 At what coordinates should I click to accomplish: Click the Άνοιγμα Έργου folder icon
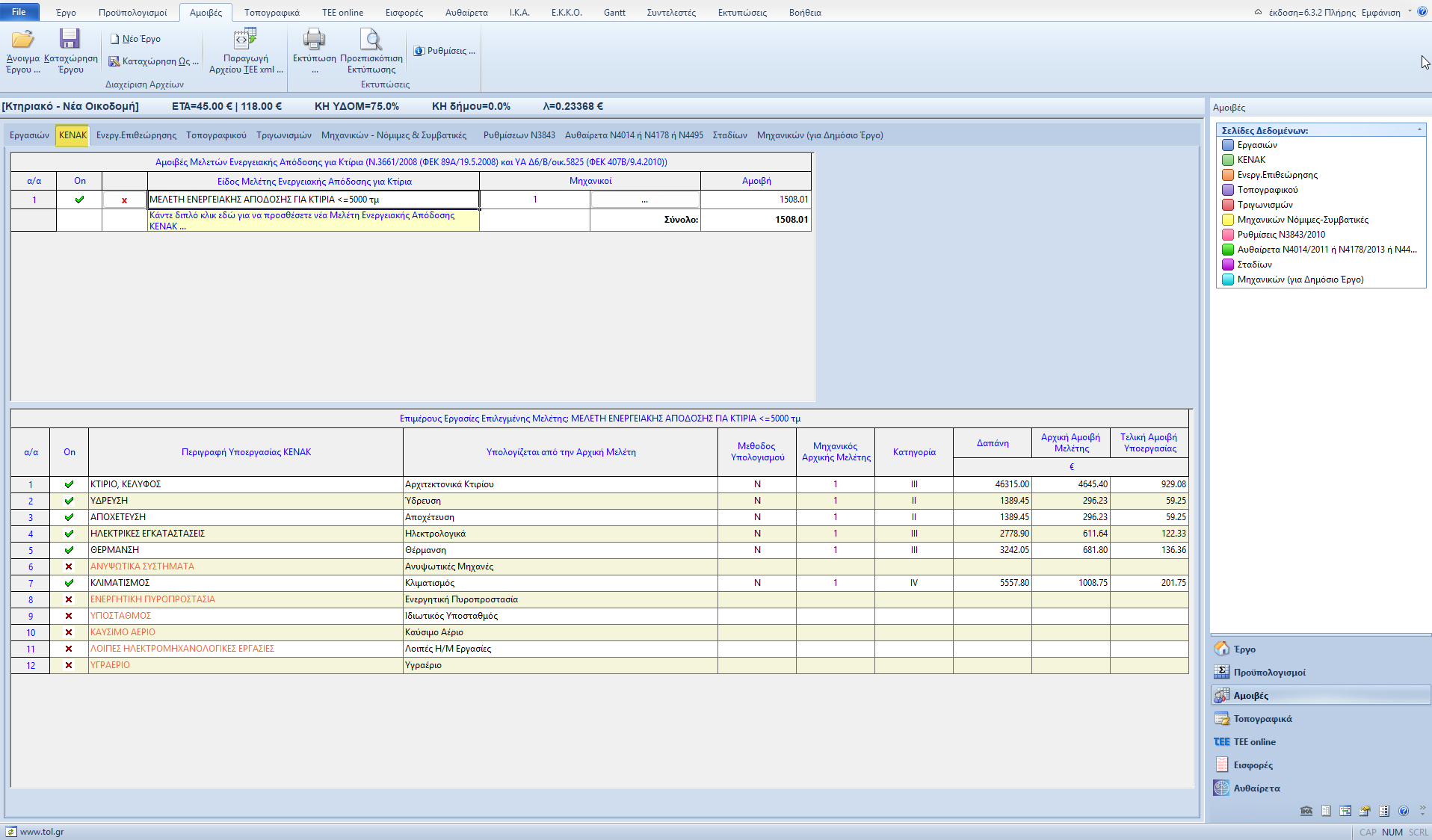pos(22,40)
